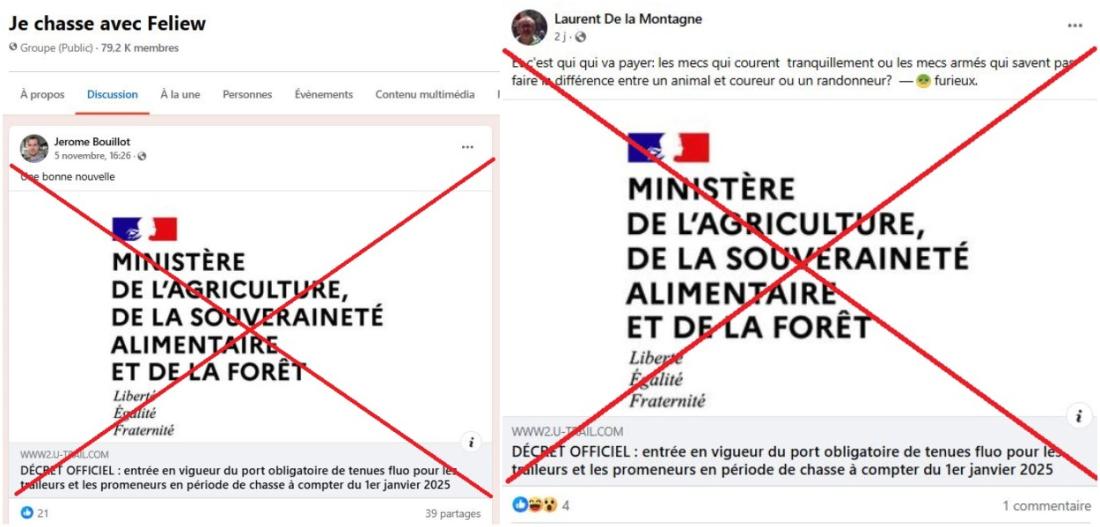1100x527 pixels.
Task: Open the three-dot menu on Laurent's post
Action: (1075, 25)
